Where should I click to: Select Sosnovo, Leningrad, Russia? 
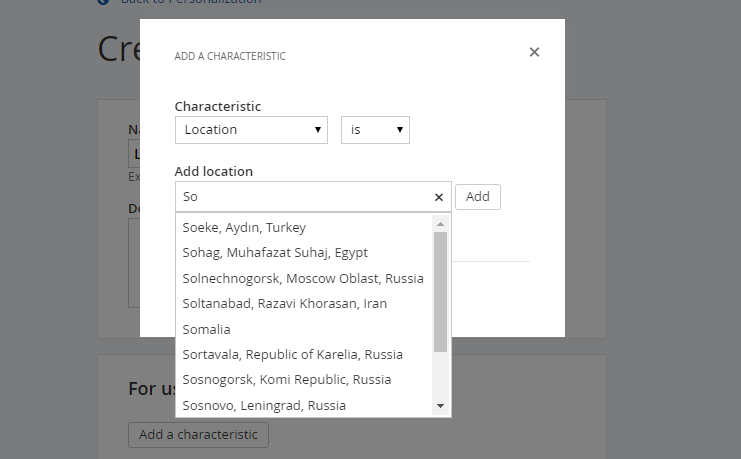point(304,406)
